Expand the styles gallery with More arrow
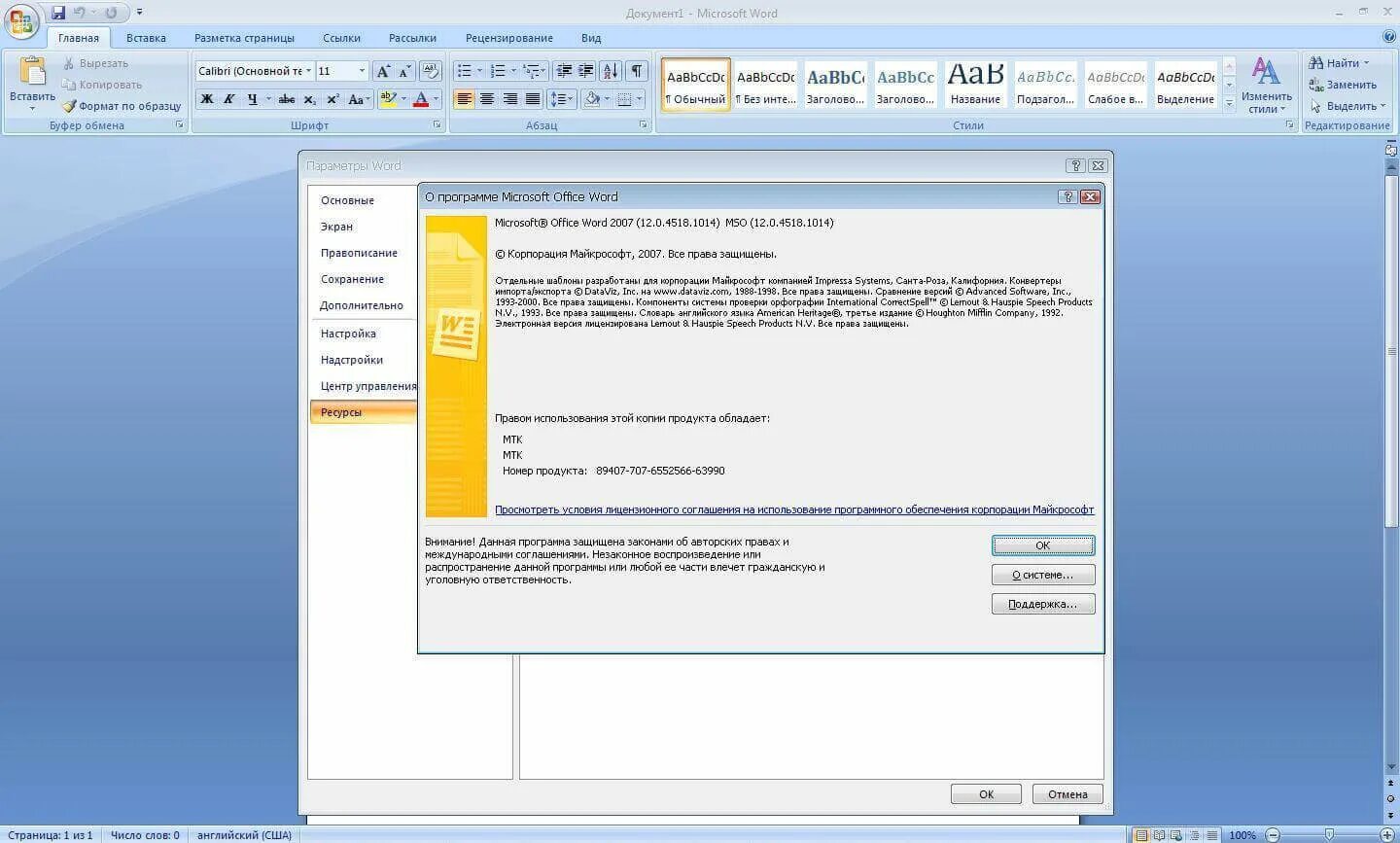 pos(1229,103)
